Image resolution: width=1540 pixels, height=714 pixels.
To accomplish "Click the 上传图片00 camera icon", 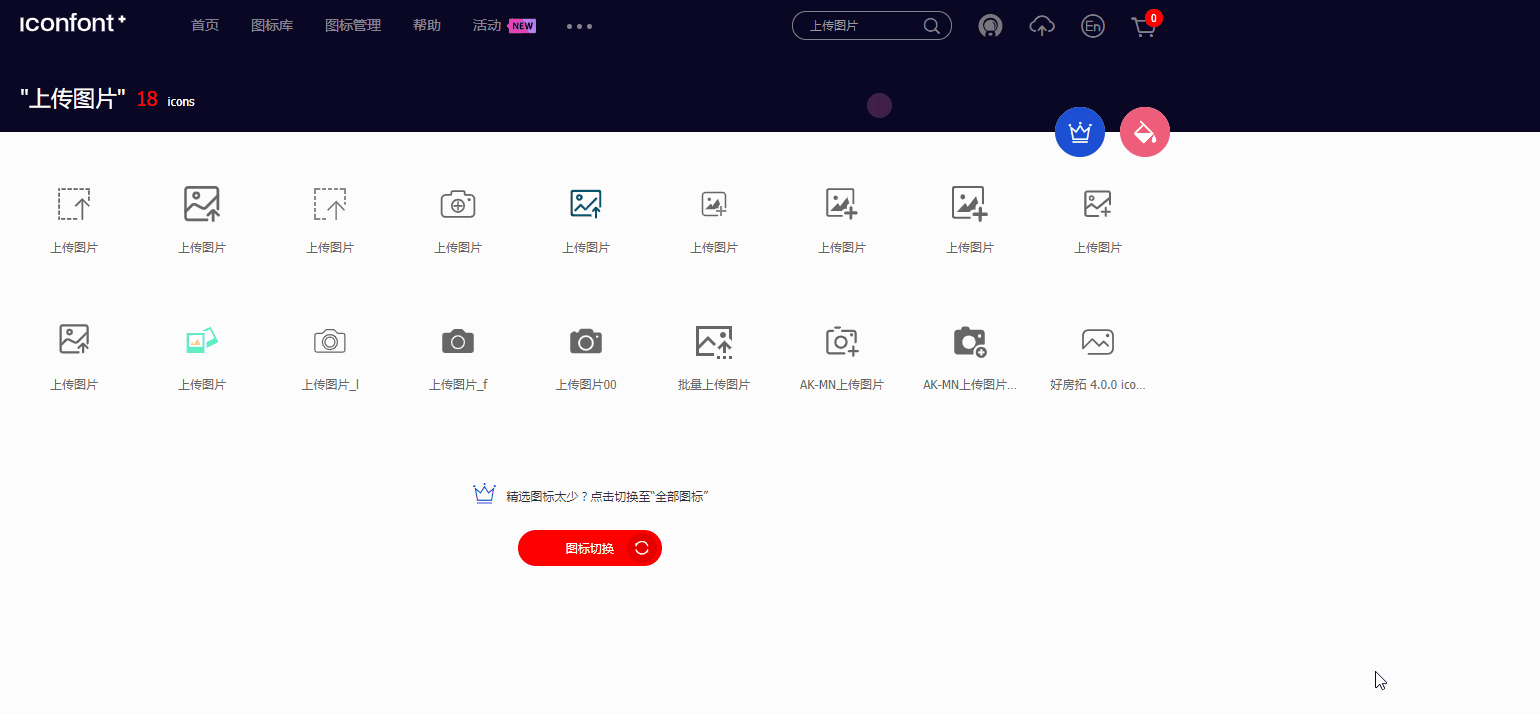I will [586, 340].
